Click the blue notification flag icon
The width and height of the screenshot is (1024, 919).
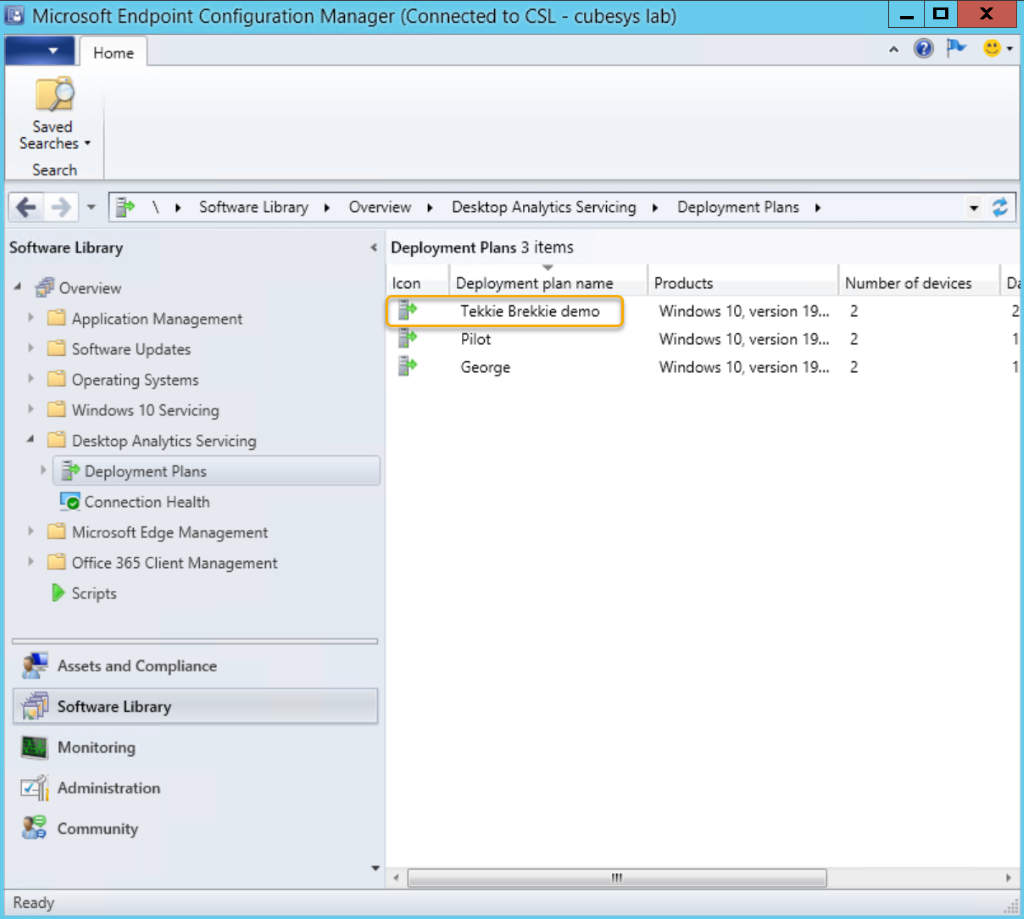click(x=956, y=49)
